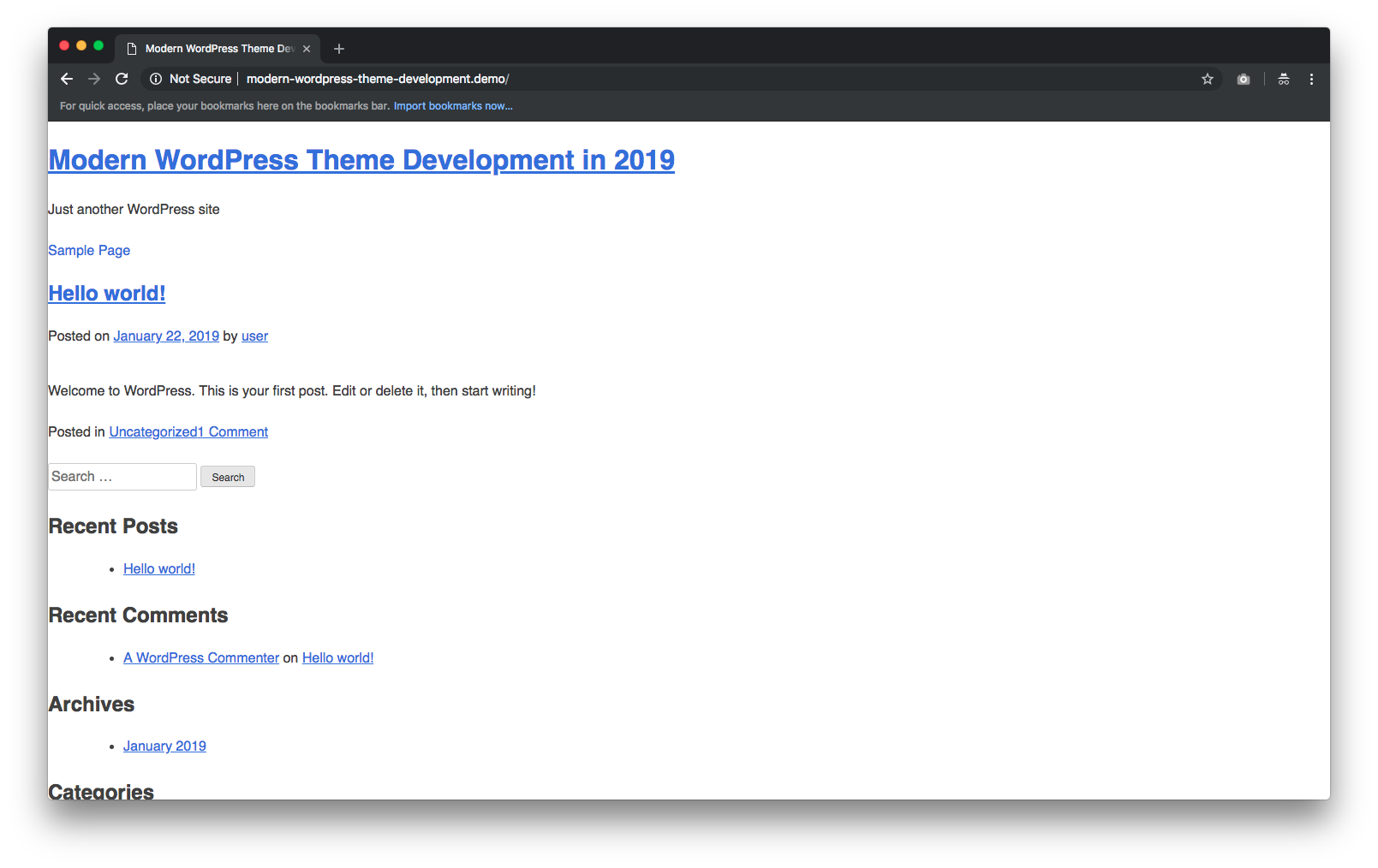Open the Sample Page menu link
1378x868 pixels.
[x=89, y=250]
